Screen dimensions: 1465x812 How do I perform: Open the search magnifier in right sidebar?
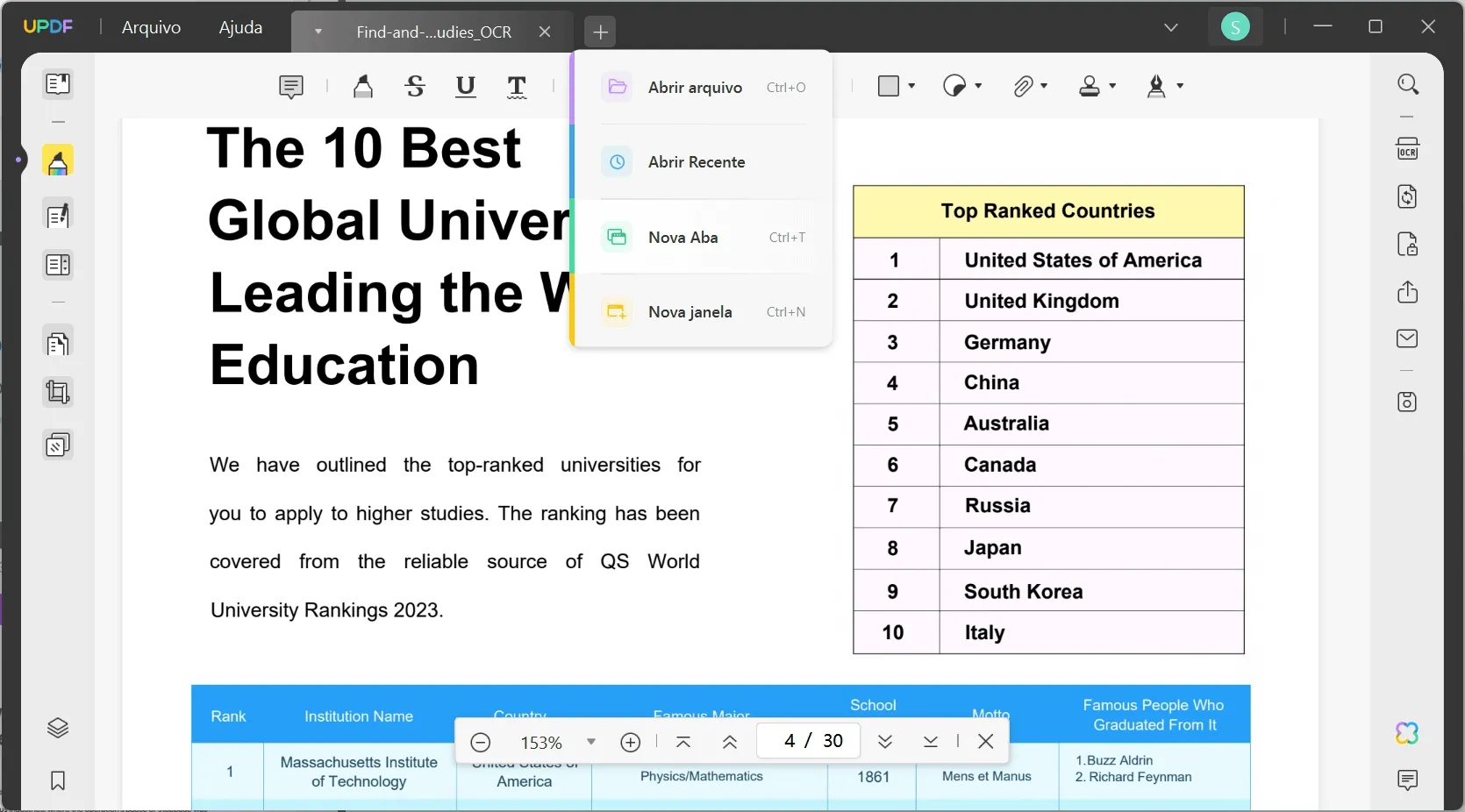coord(1407,84)
